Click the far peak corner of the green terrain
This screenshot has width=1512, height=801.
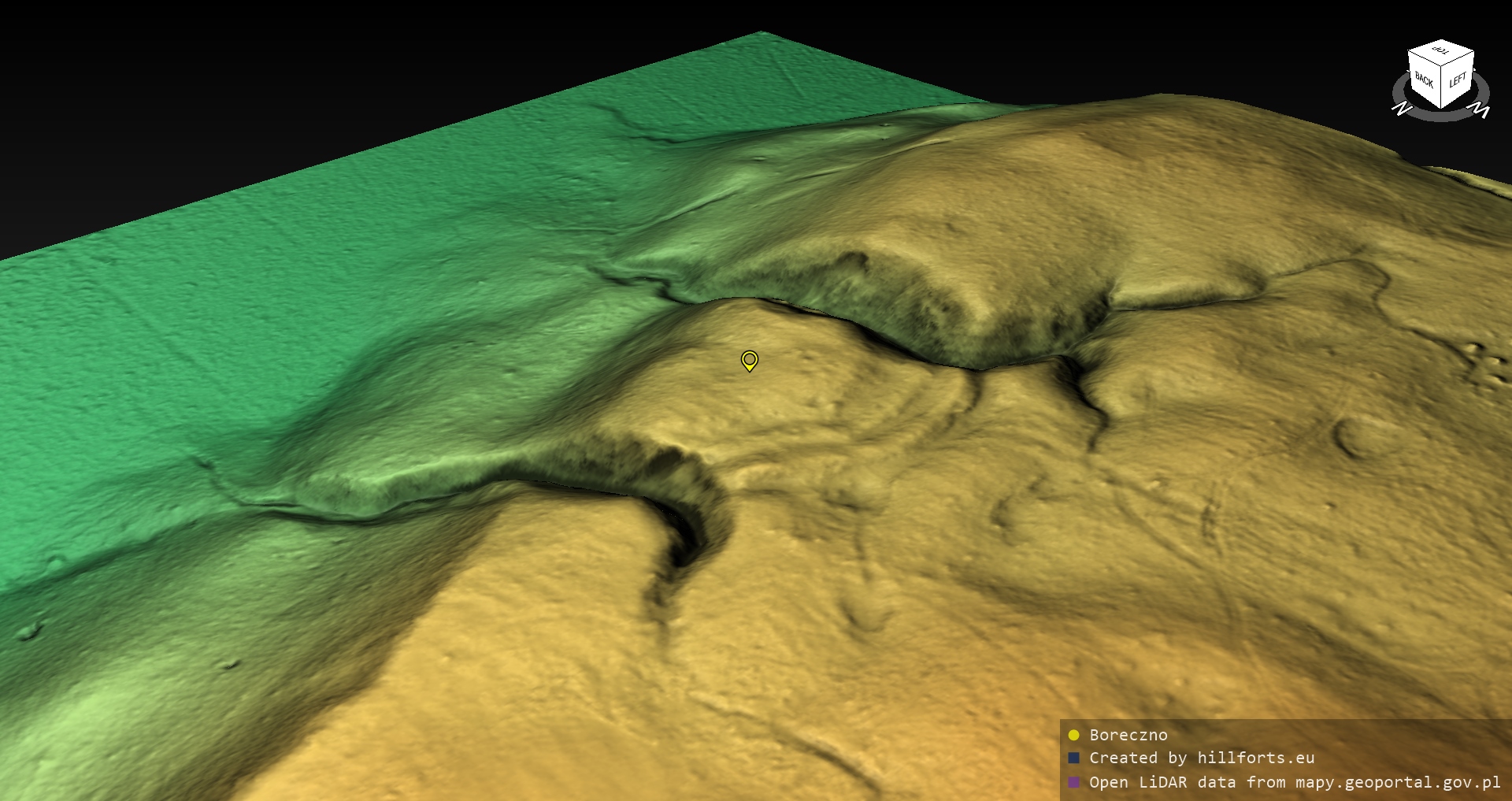[761, 34]
